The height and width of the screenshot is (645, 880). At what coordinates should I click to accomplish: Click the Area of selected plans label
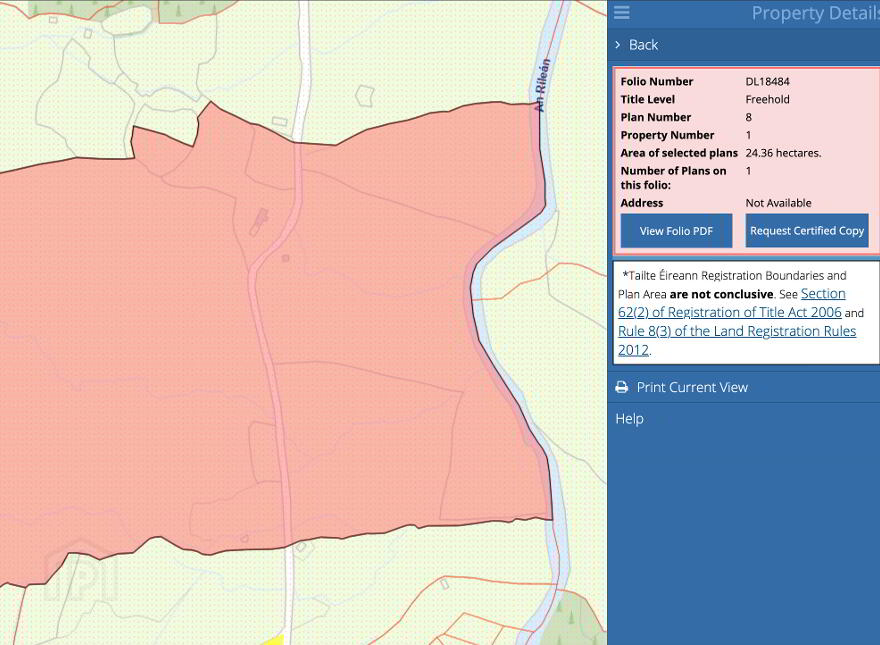pyautogui.click(x=679, y=153)
